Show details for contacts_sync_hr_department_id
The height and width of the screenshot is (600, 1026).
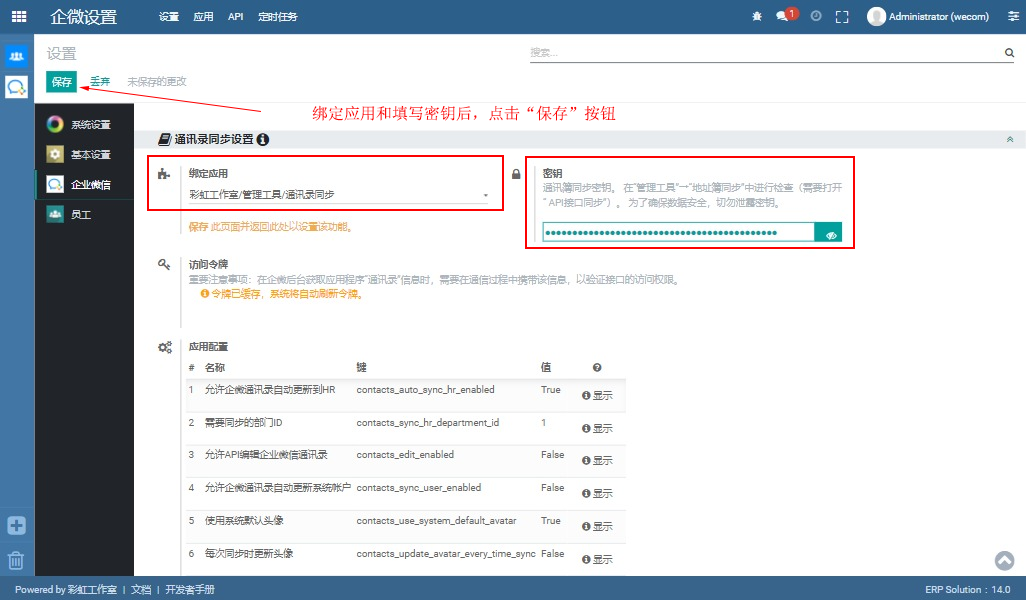[597, 428]
